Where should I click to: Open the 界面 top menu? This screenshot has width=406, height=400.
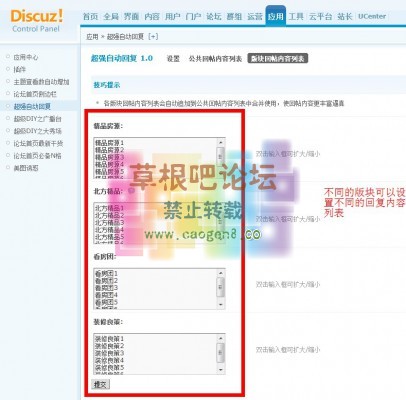pyautogui.click(x=131, y=16)
